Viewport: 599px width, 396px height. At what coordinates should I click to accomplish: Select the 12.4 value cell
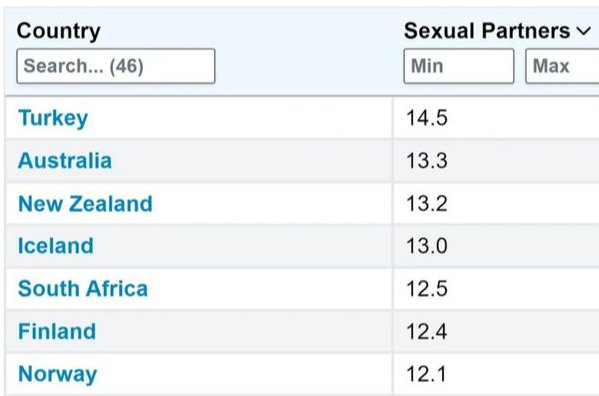point(496,331)
